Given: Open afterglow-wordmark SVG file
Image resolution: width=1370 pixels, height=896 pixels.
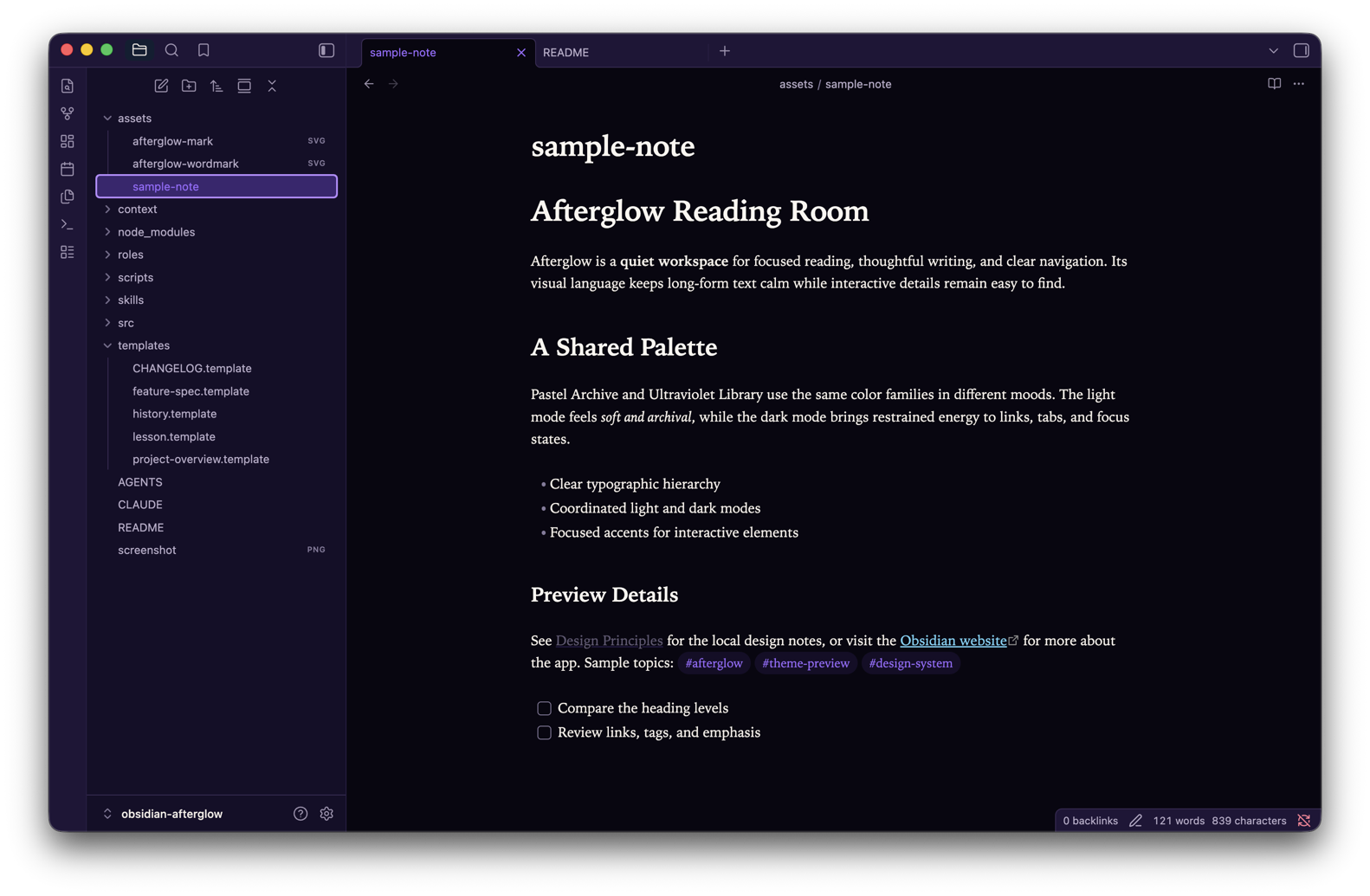Looking at the screenshot, I should click(x=216, y=164).
